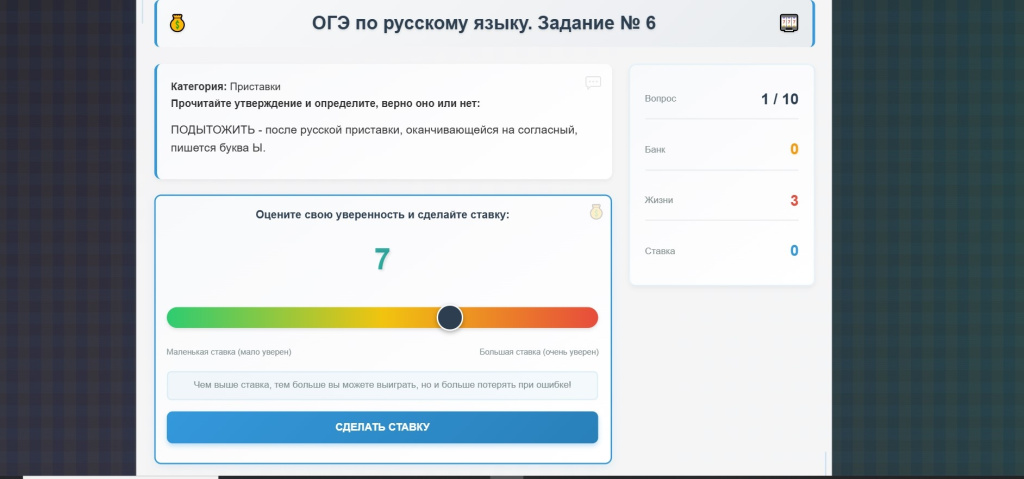Viewport: 1024px width, 479px height.
Task: Click the blue Ставка value 0
Action: (794, 251)
